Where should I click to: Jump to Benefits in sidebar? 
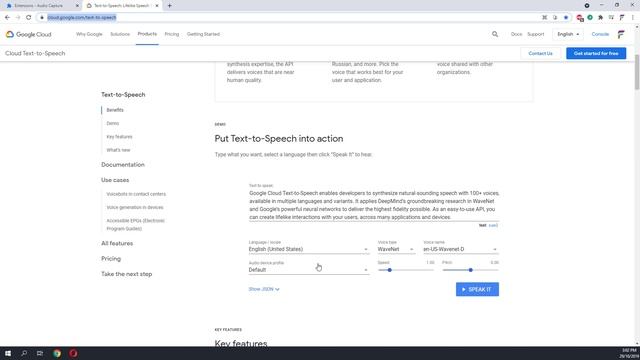point(115,110)
